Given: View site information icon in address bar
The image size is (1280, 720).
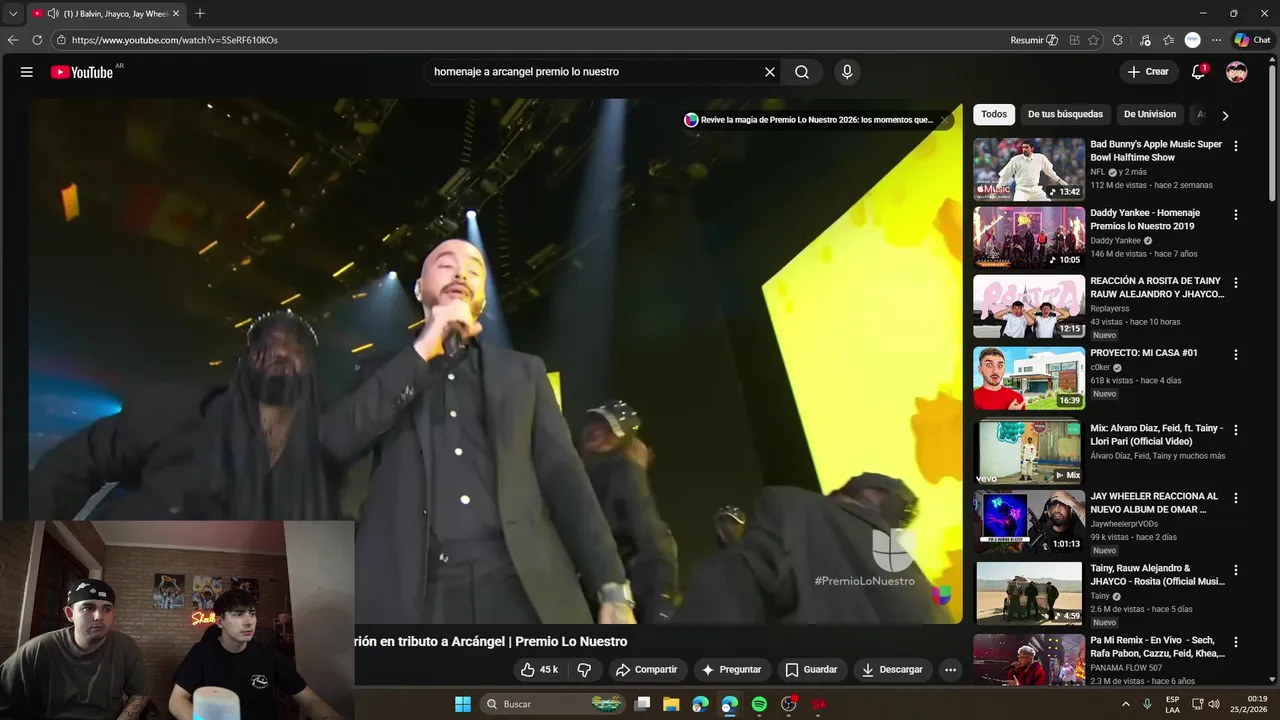Looking at the screenshot, I should coord(61,40).
